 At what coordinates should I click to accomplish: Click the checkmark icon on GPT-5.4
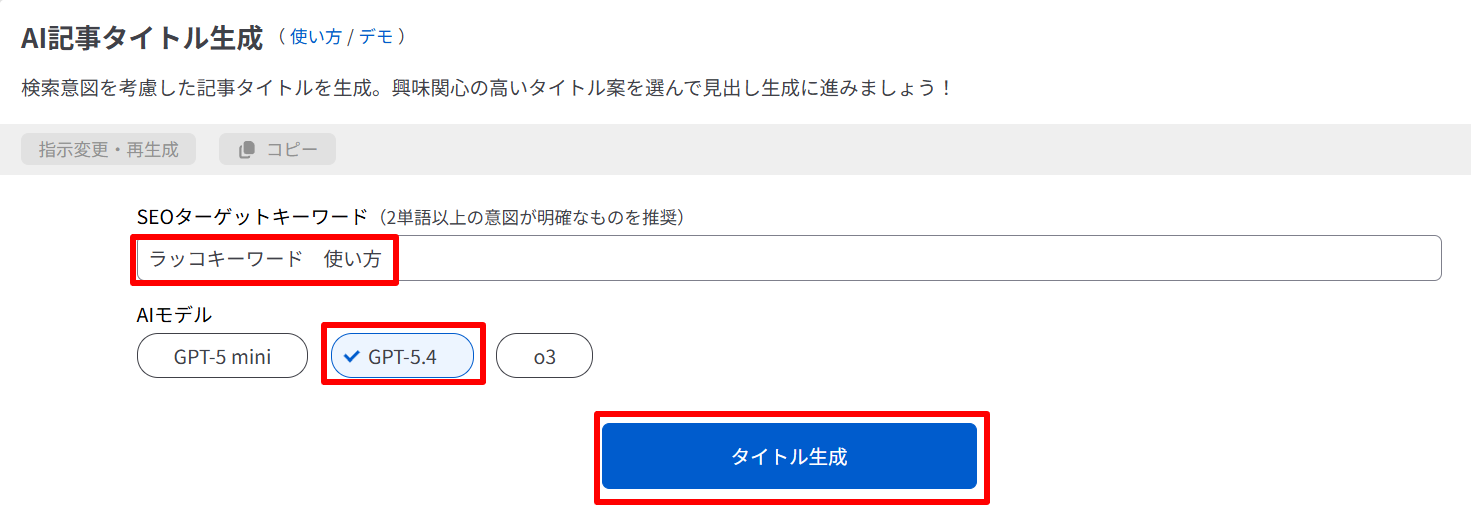351,356
